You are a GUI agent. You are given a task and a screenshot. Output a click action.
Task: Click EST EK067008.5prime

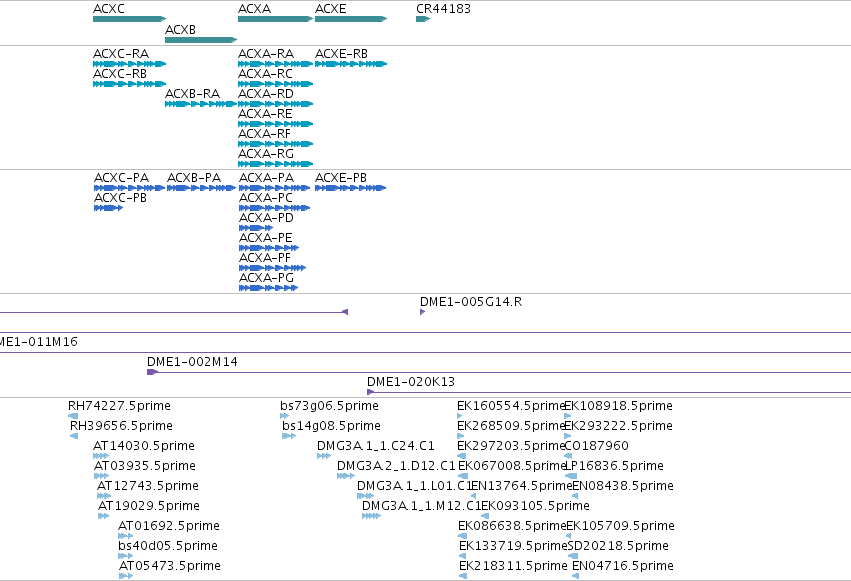pyautogui.click(x=463, y=476)
